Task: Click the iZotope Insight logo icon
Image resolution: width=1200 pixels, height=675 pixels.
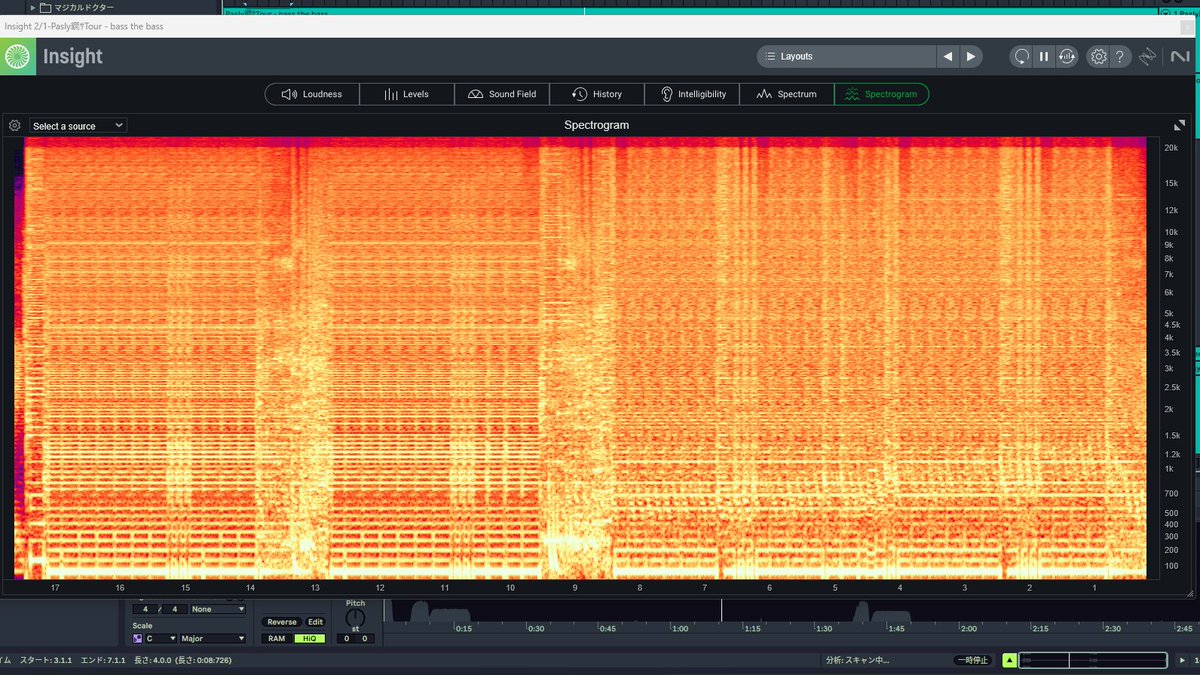Action: click(18, 57)
